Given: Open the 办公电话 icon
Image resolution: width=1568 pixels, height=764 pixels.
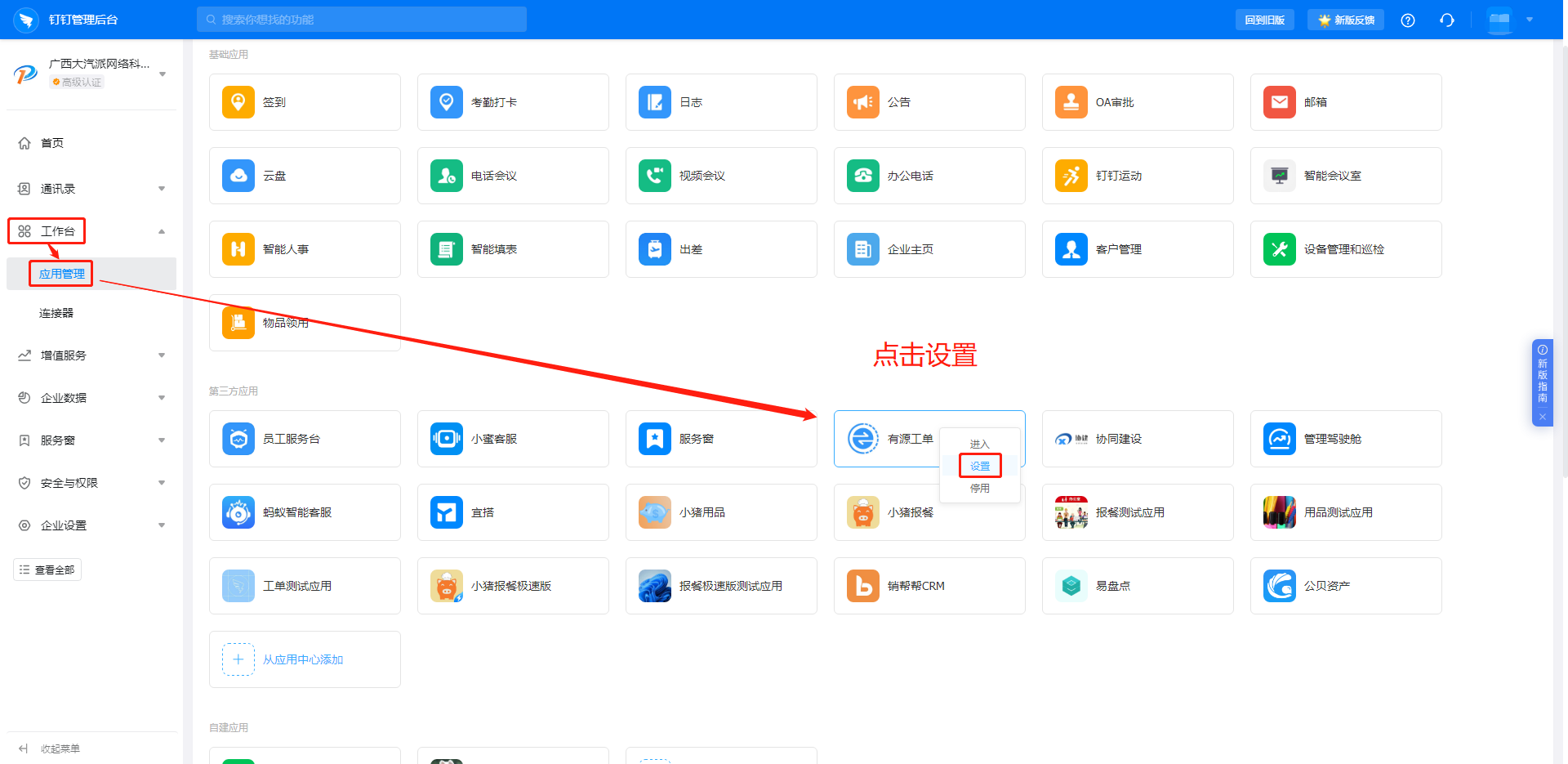Looking at the screenshot, I should [863, 176].
